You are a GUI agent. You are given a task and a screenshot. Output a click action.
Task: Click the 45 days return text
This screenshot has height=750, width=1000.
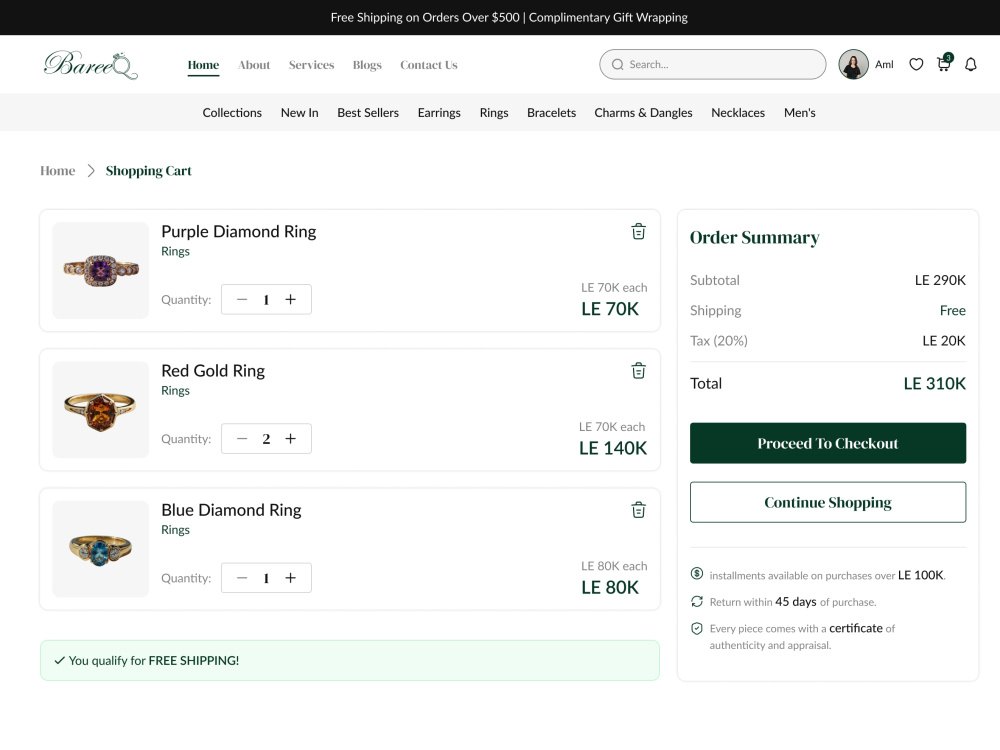coord(795,601)
